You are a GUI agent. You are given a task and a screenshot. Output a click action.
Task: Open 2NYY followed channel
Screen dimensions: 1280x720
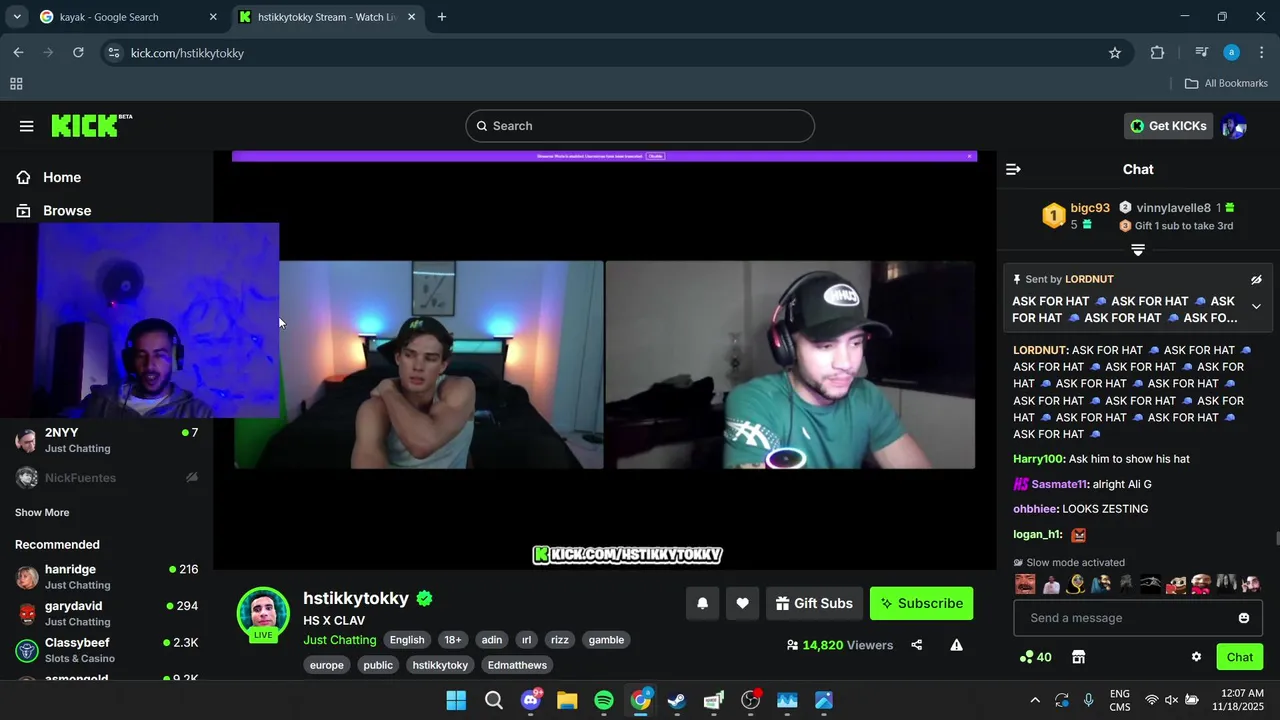point(107,440)
